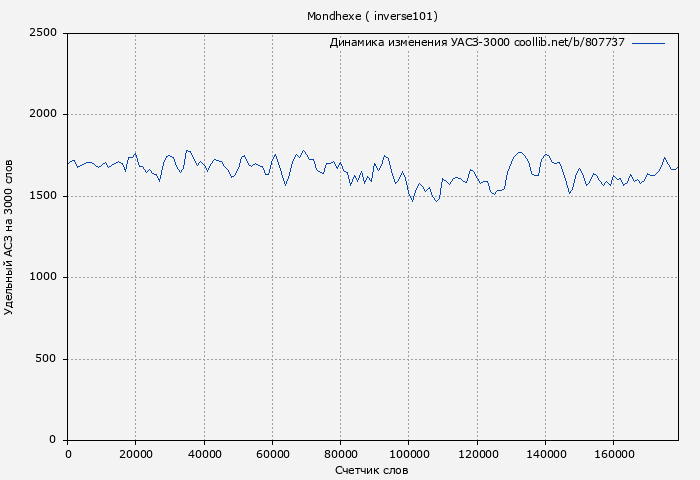The width and height of the screenshot is (700, 480).
Task: Click the 140000 tick label on the x-axis
Action: 545,454
